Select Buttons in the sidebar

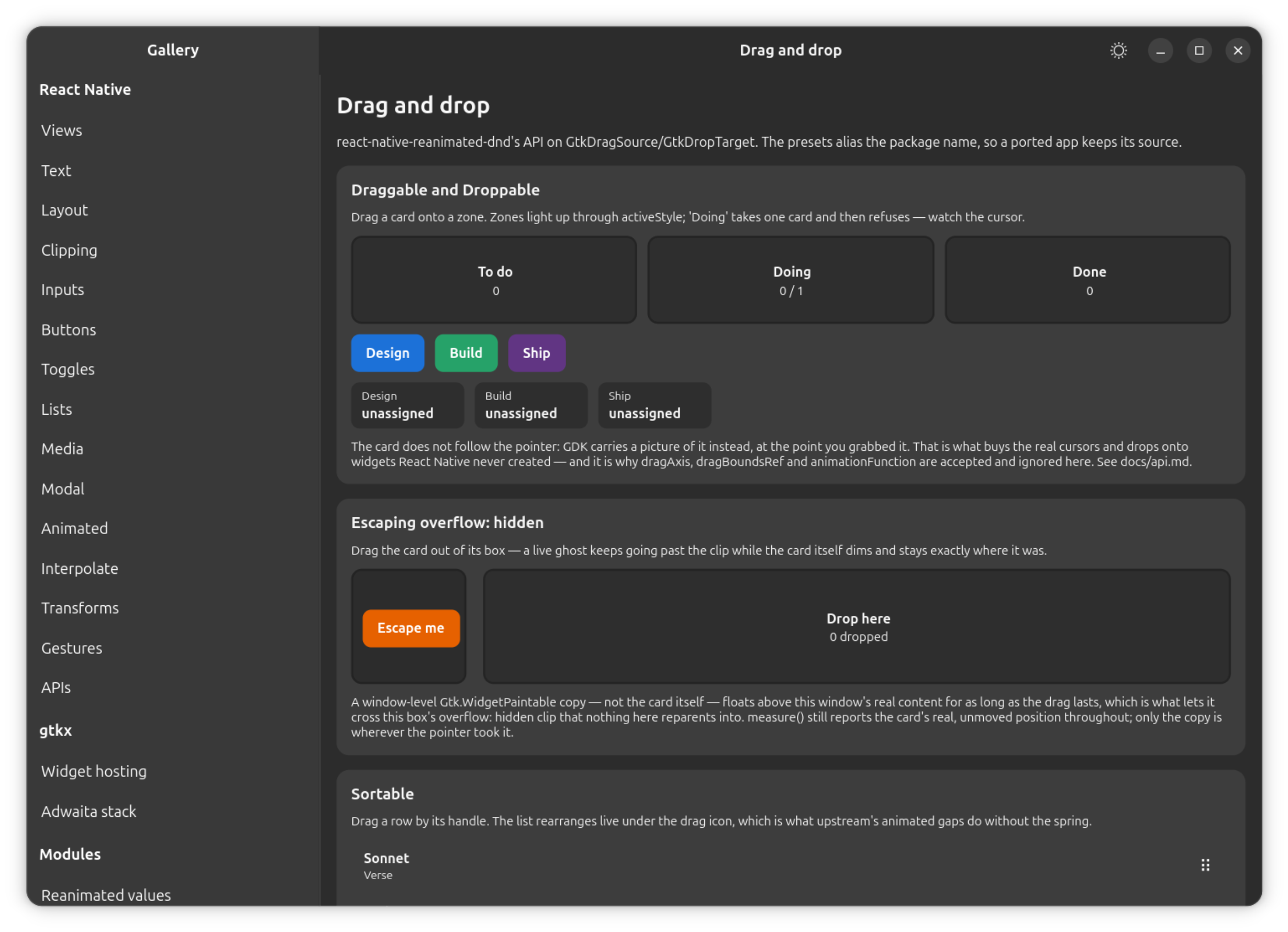coord(173,329)
